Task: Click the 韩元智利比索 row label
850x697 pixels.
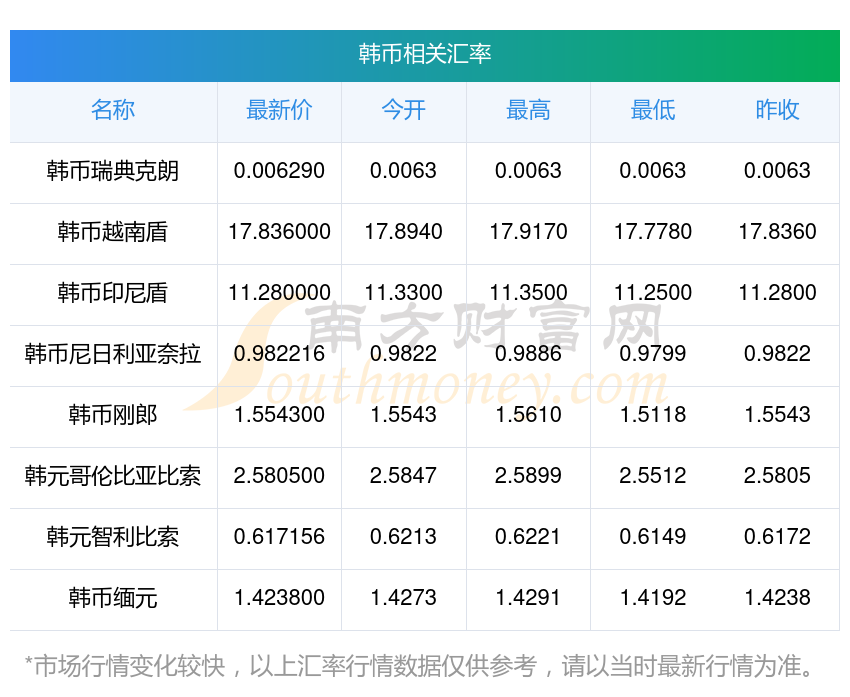Action: pos(113,537)
